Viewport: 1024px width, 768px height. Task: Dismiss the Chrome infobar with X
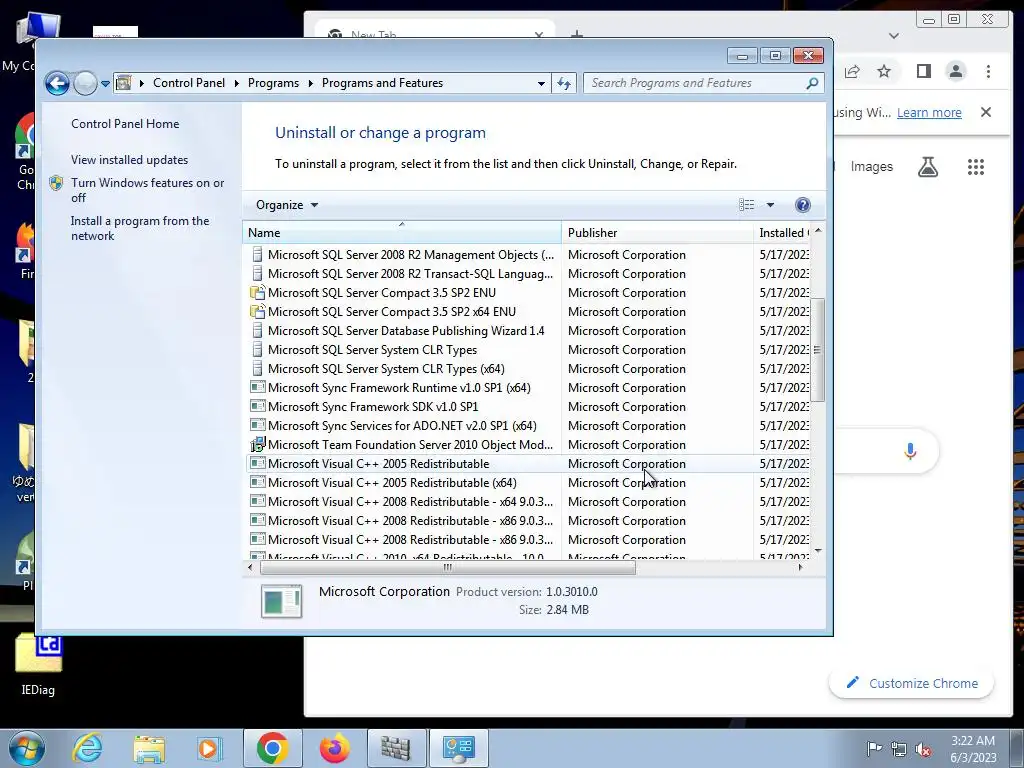point(986,112)
